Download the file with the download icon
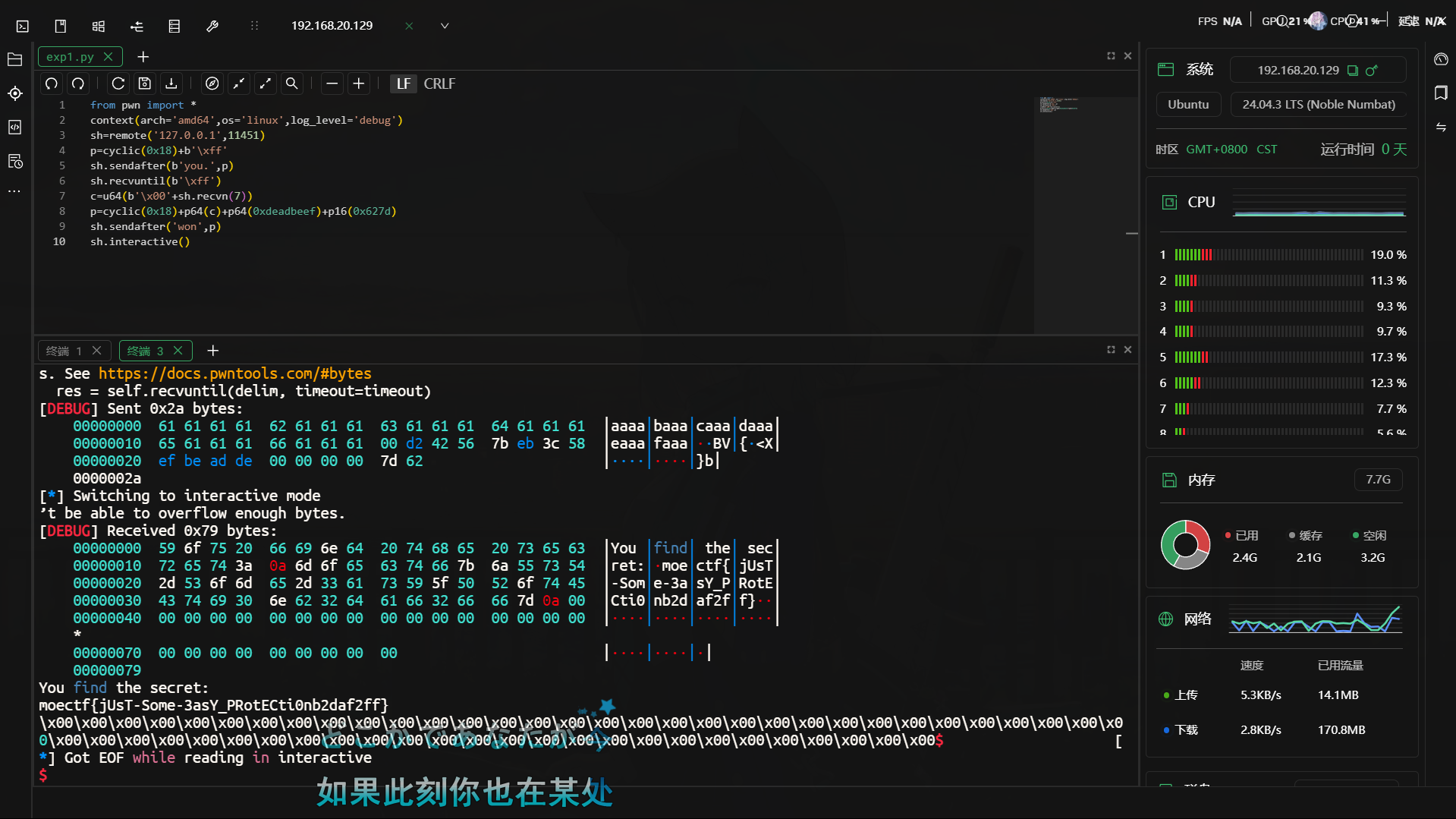The width and height of the screenshot is (1456, 819). pyautogui.click(x=171, y=83)
